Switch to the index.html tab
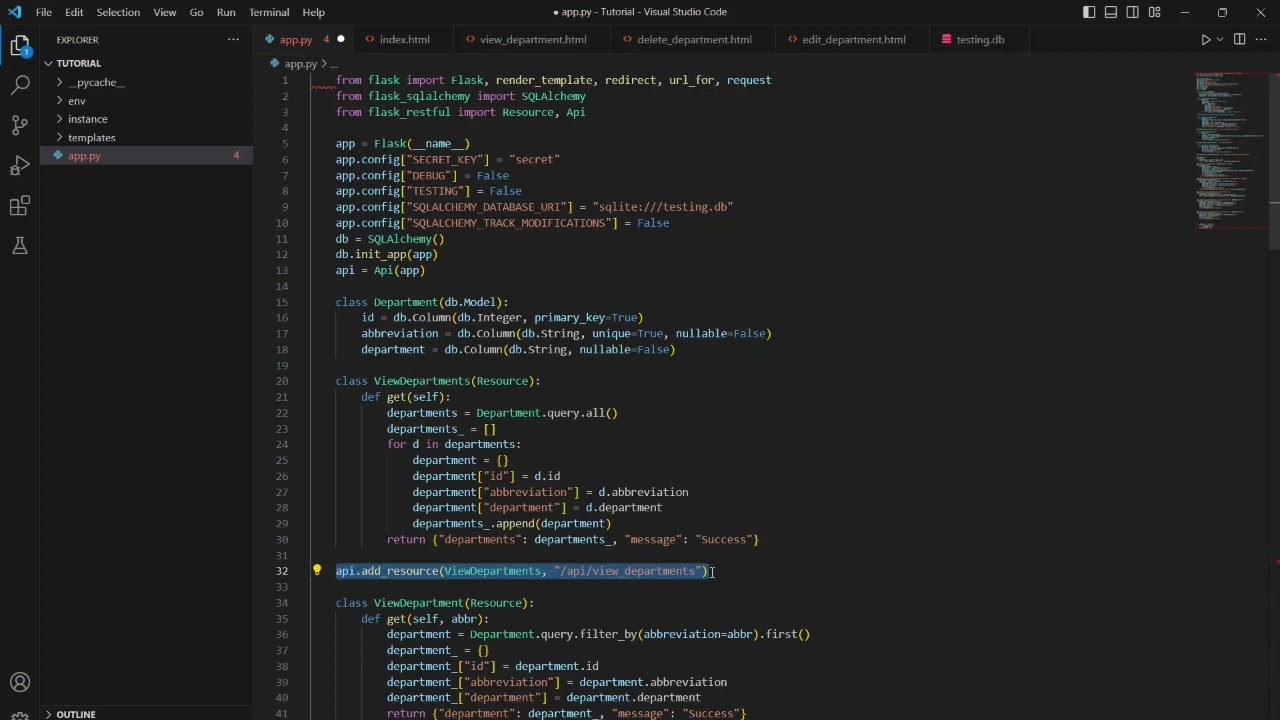Image resolution: width=1280 pixels, height=720 pixels. [x=404, y=40]
